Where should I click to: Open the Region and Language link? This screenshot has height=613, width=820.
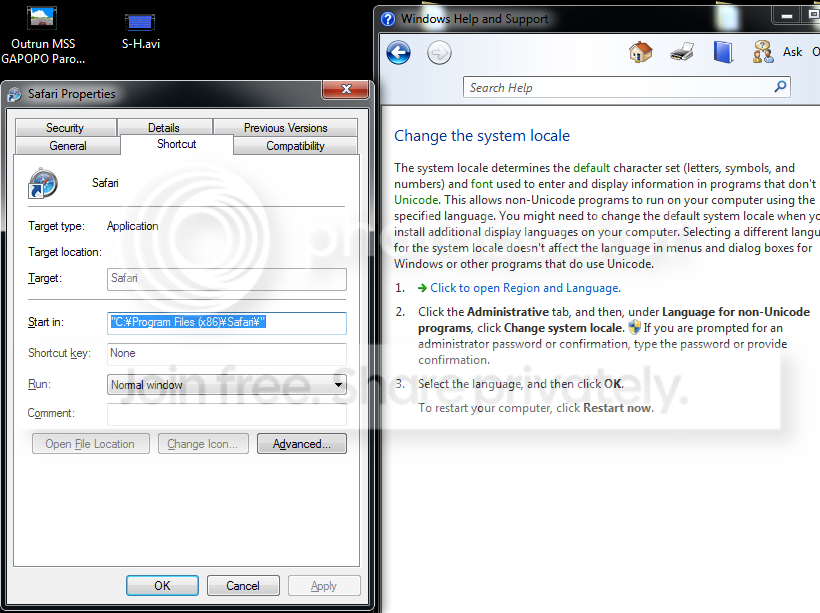[525, 288]
